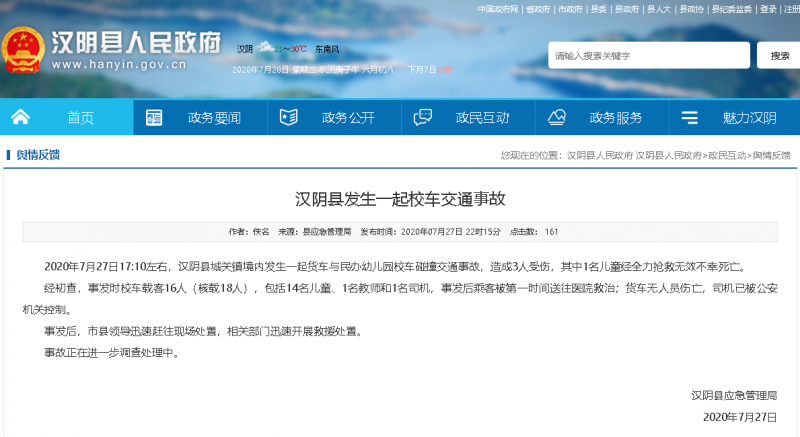Open the 首页 navigation tab

[80, 118]
